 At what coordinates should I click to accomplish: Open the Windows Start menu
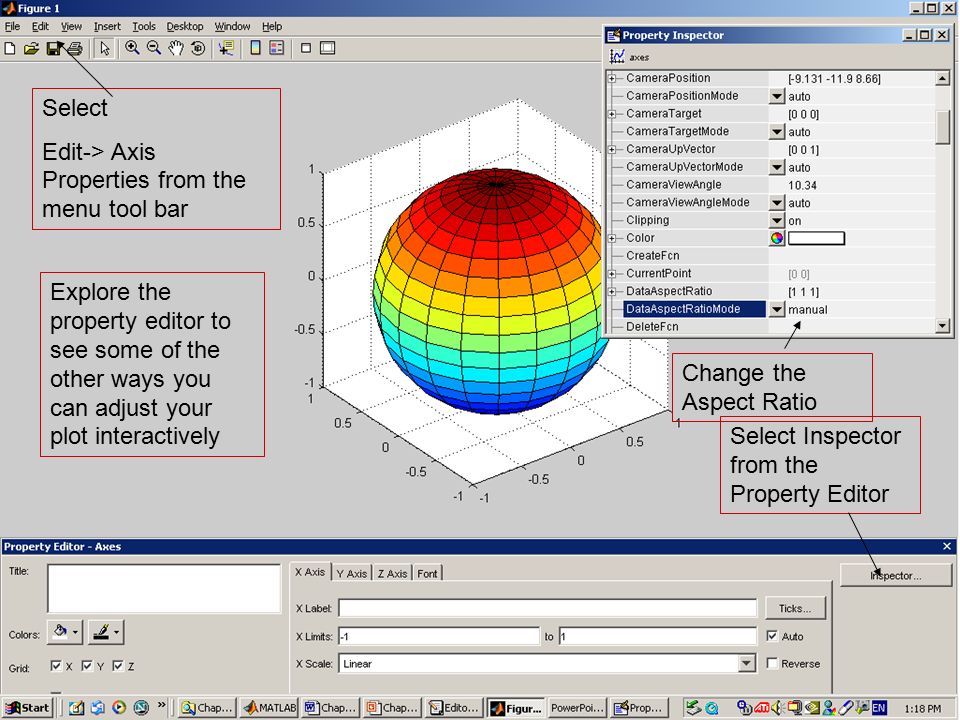[26, 708]
